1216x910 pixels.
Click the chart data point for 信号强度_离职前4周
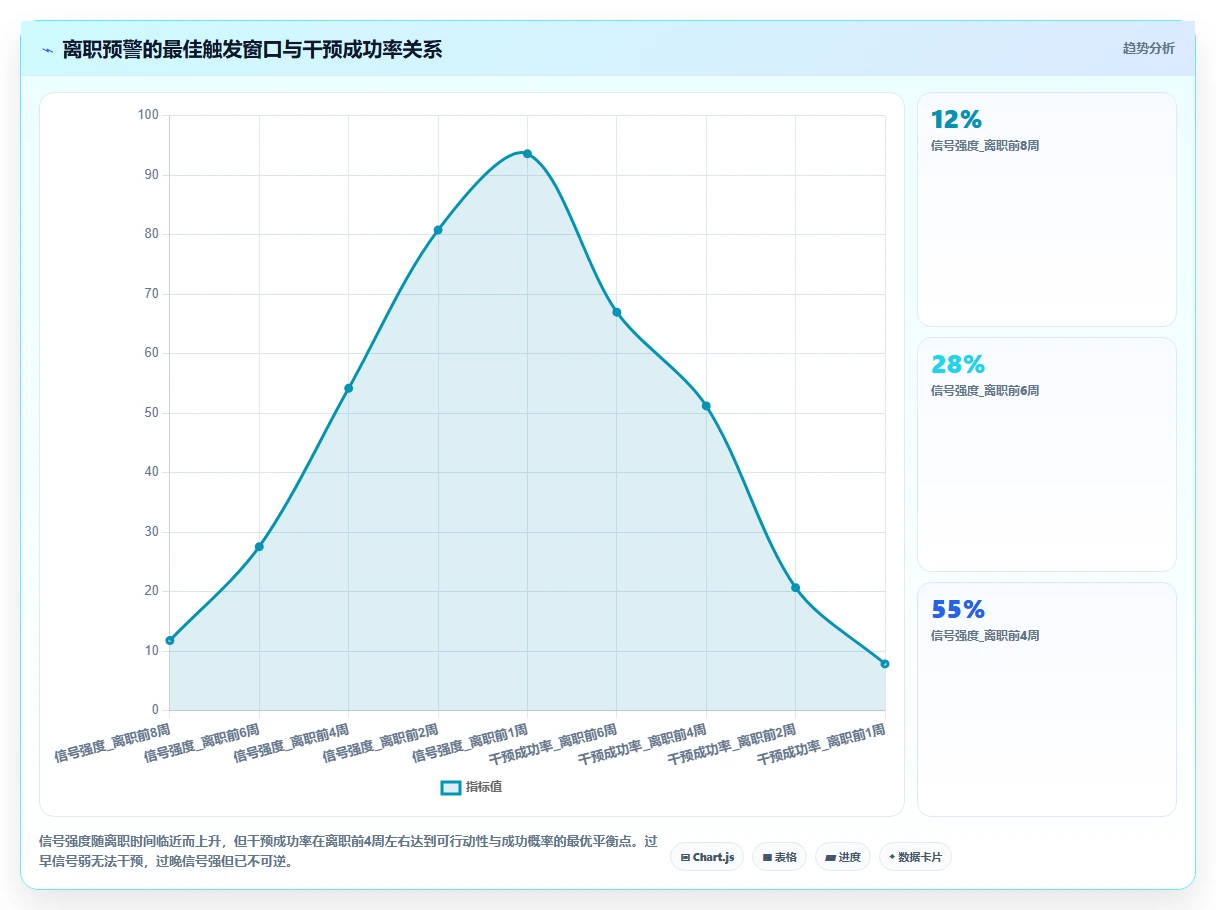point(348,388)
